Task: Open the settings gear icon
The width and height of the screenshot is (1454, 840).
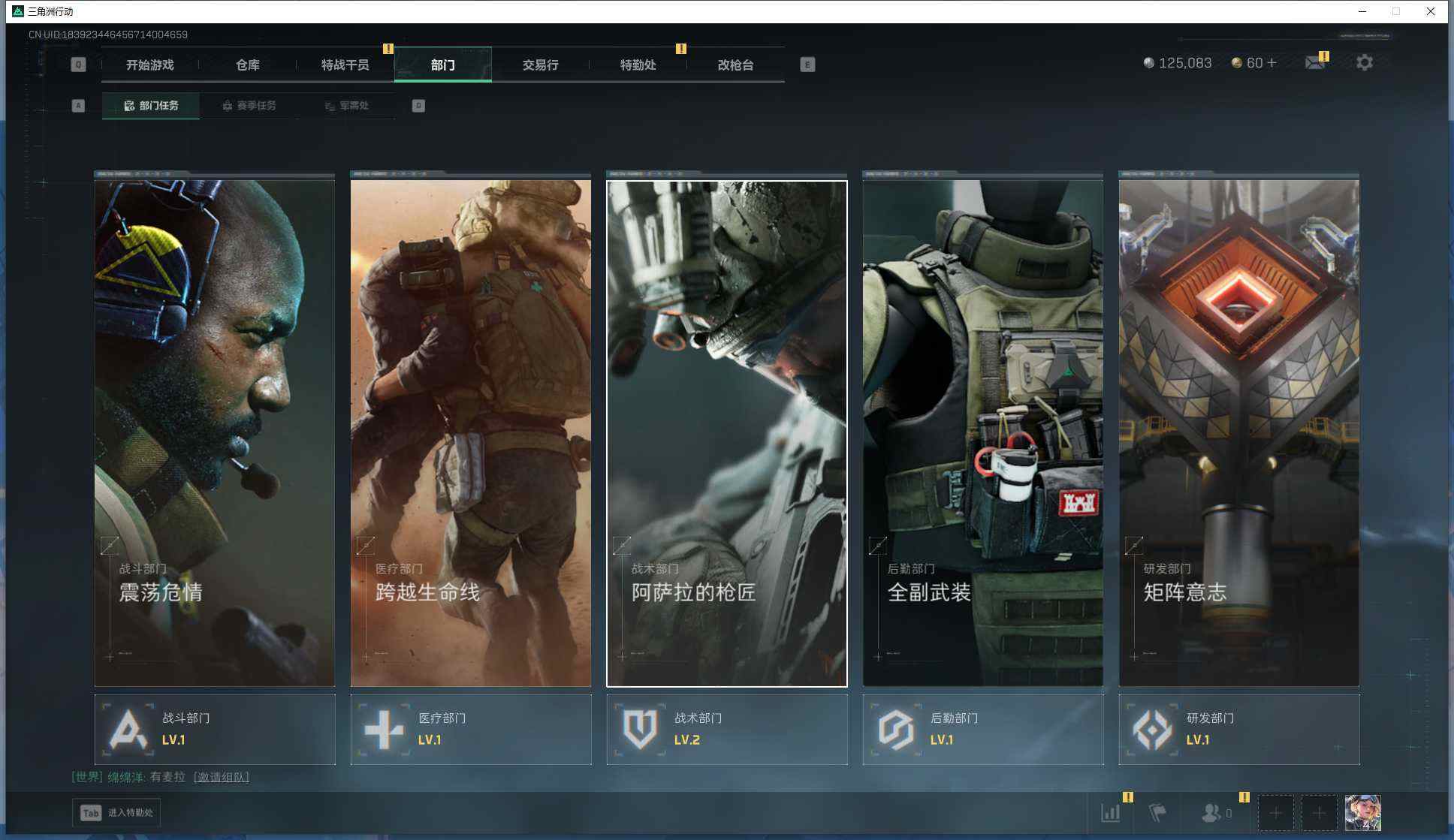Action: coord(1364,63)
